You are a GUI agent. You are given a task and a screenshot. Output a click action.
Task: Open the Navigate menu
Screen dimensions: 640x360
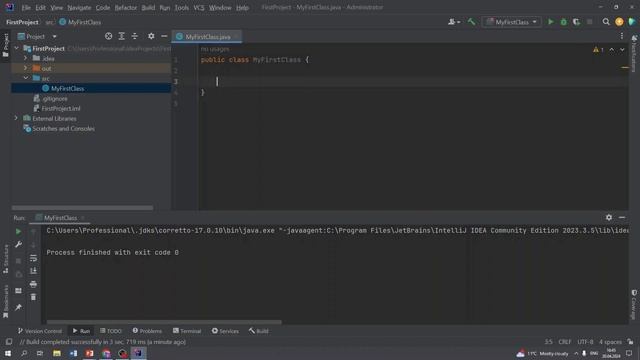tap(79, 7)
